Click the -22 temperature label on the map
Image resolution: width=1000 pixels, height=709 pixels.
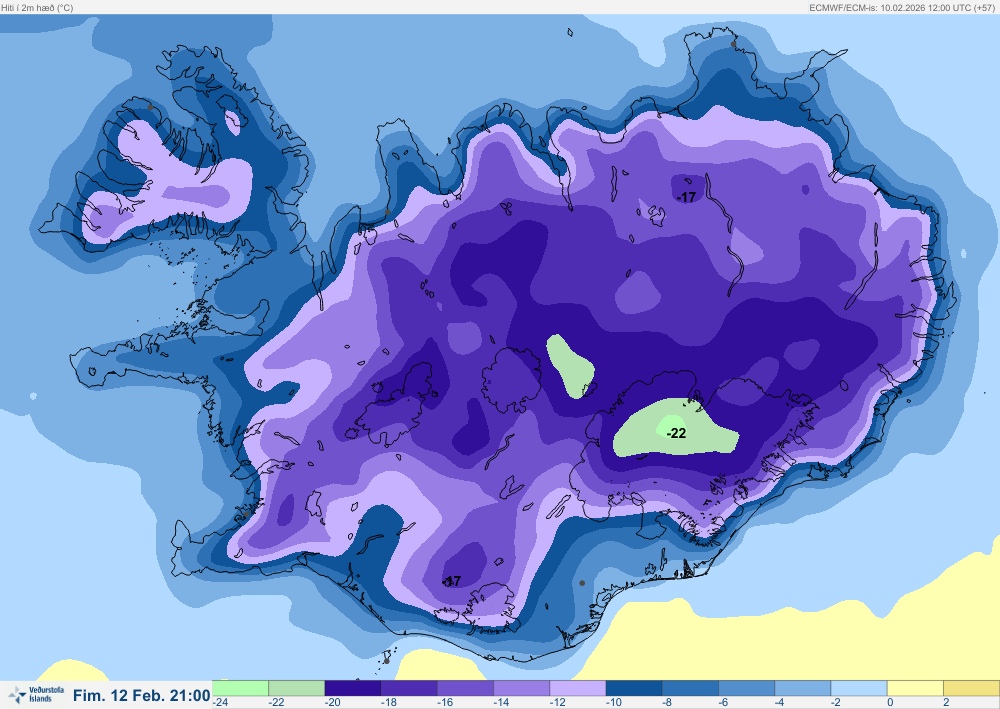point(676,434)
